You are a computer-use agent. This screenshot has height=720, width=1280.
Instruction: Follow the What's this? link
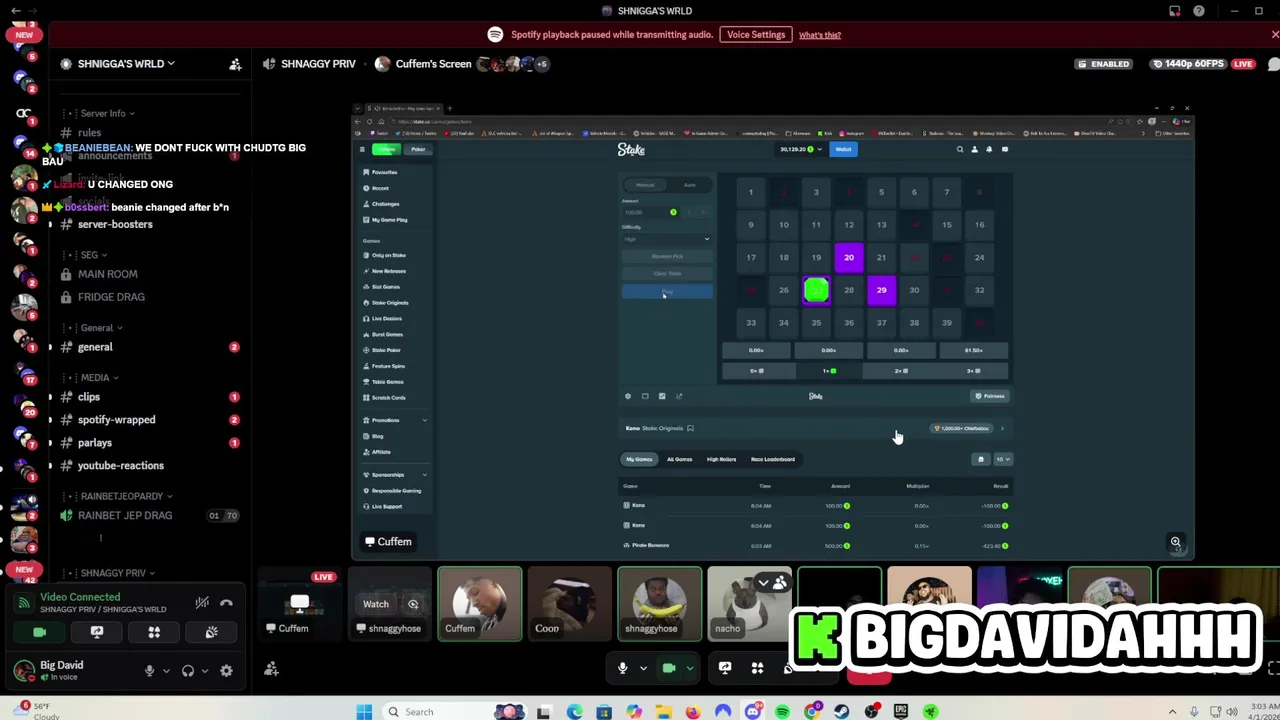click(820, 35)
